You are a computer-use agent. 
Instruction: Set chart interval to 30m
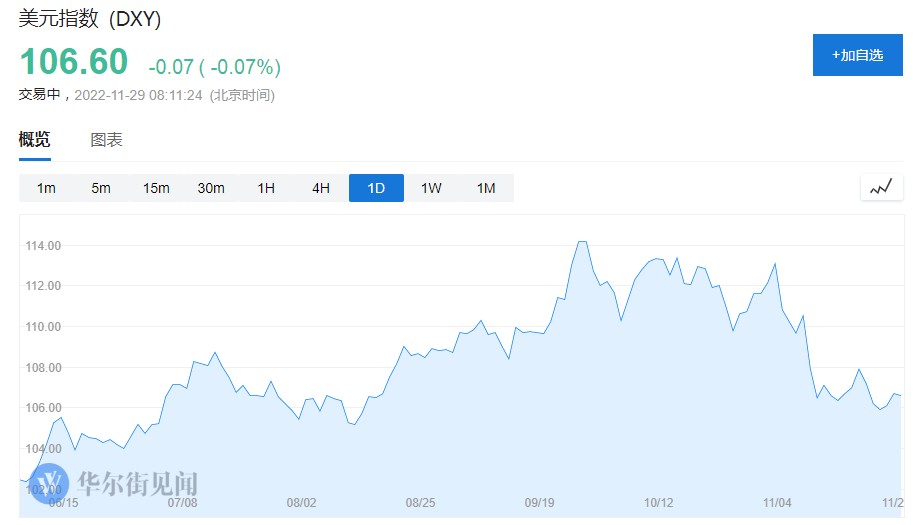coord(211,188)
